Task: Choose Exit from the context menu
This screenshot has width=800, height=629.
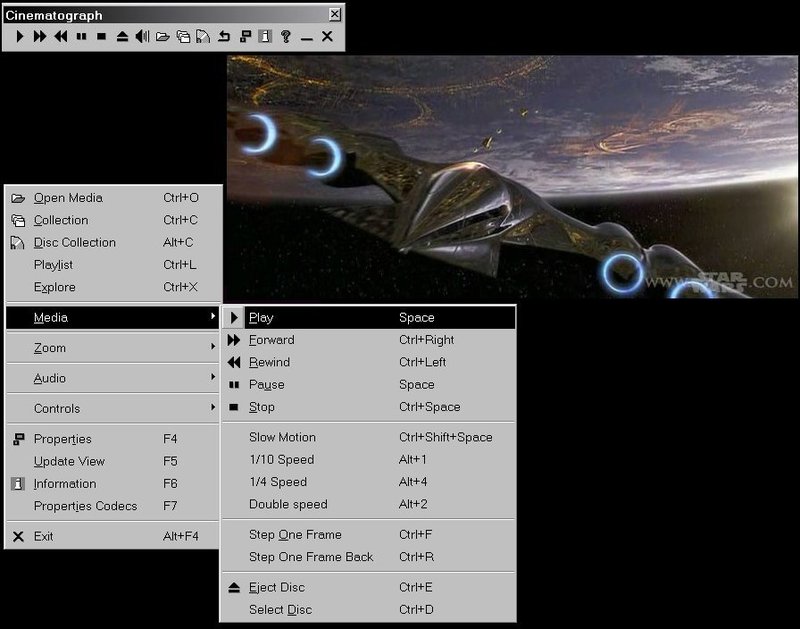Action: (113, 537)
